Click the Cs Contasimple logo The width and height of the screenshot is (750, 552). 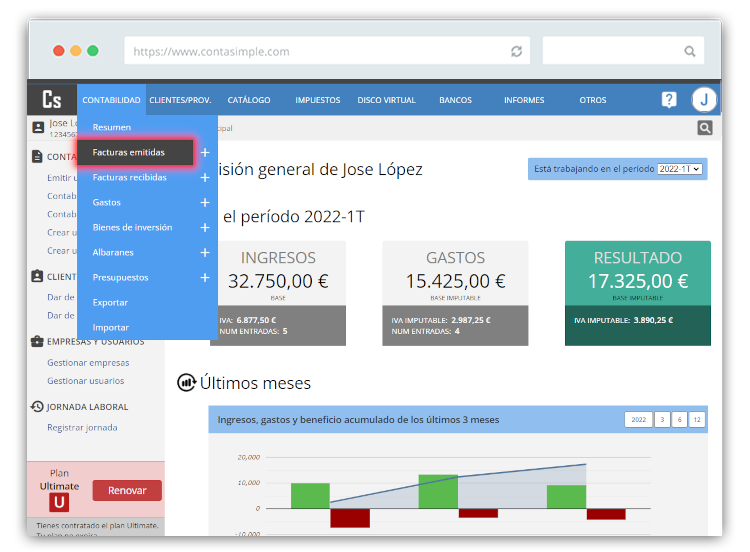[52, 99]
